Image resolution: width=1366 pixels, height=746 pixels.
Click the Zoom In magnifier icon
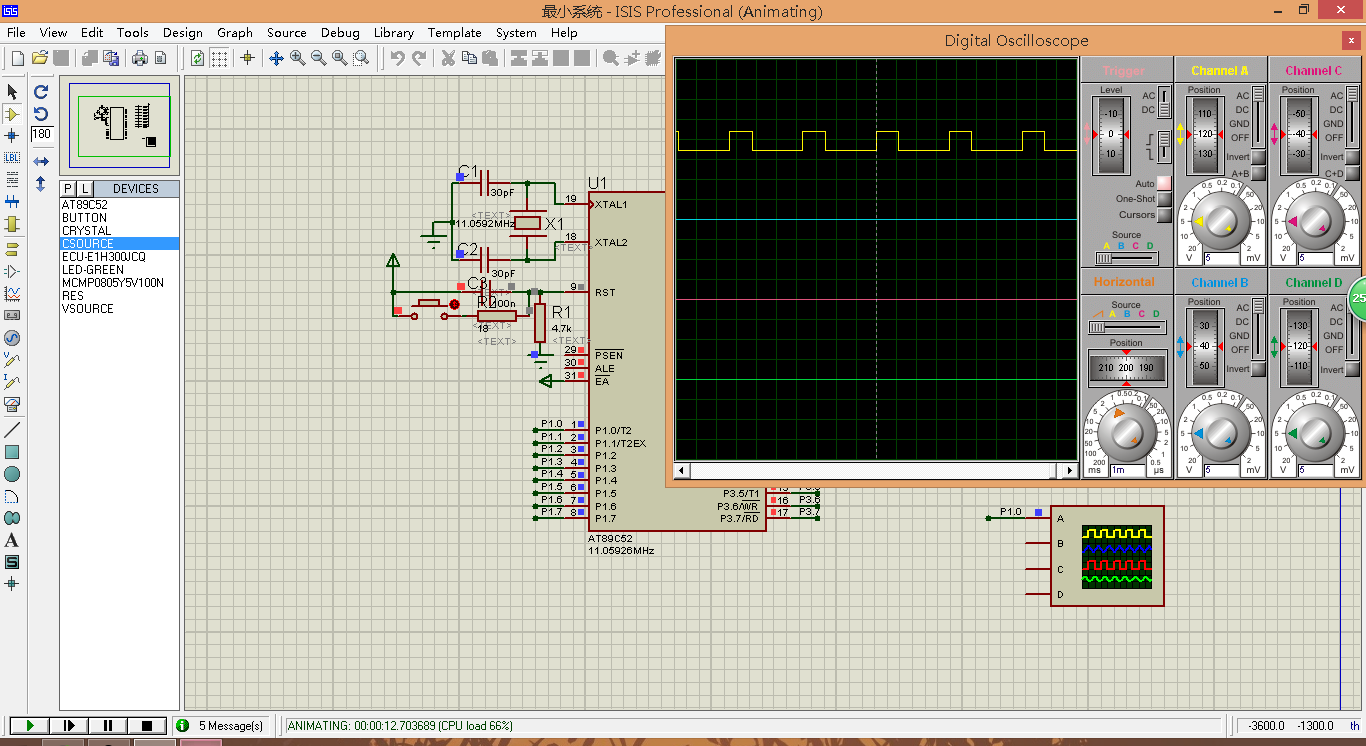tap(298, 58)
